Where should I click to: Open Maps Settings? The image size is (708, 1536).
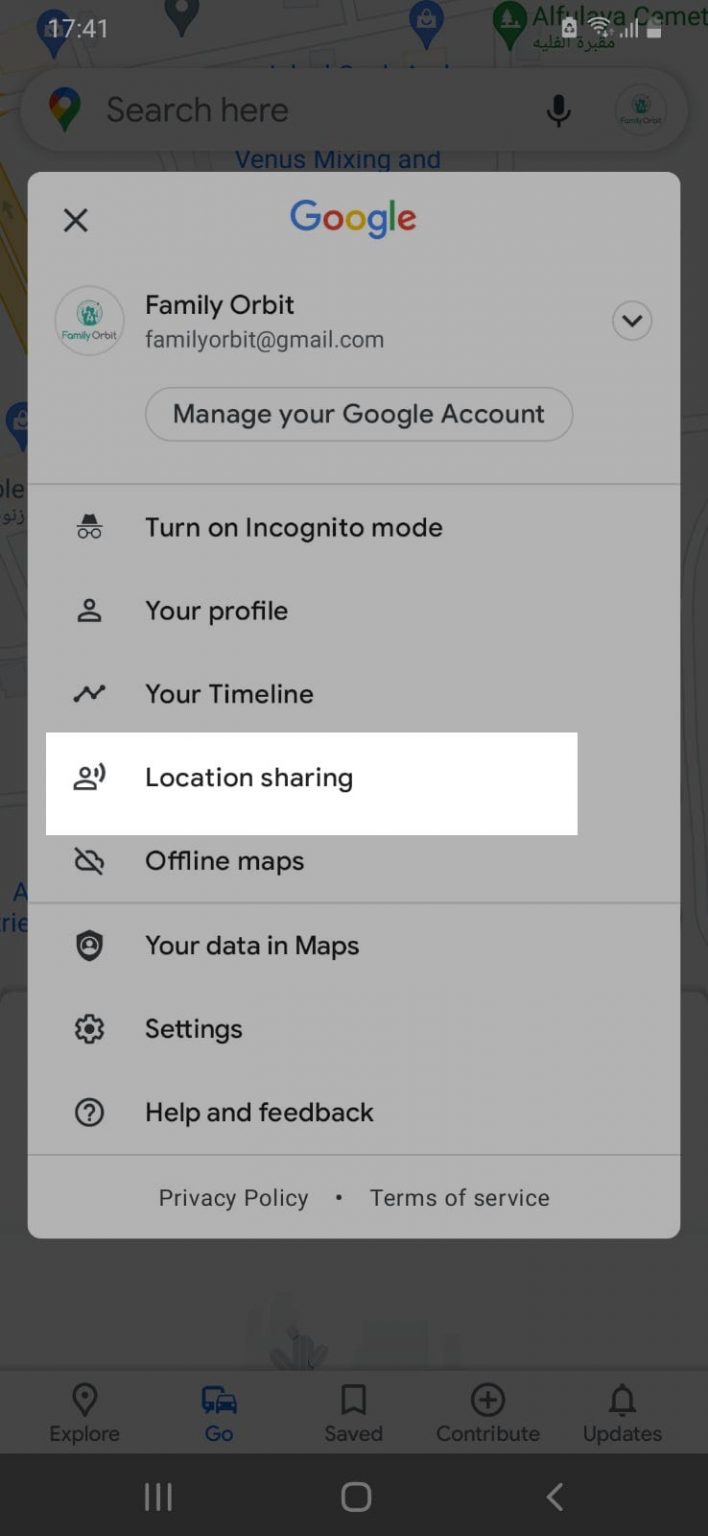click(x=193, y=1028)
